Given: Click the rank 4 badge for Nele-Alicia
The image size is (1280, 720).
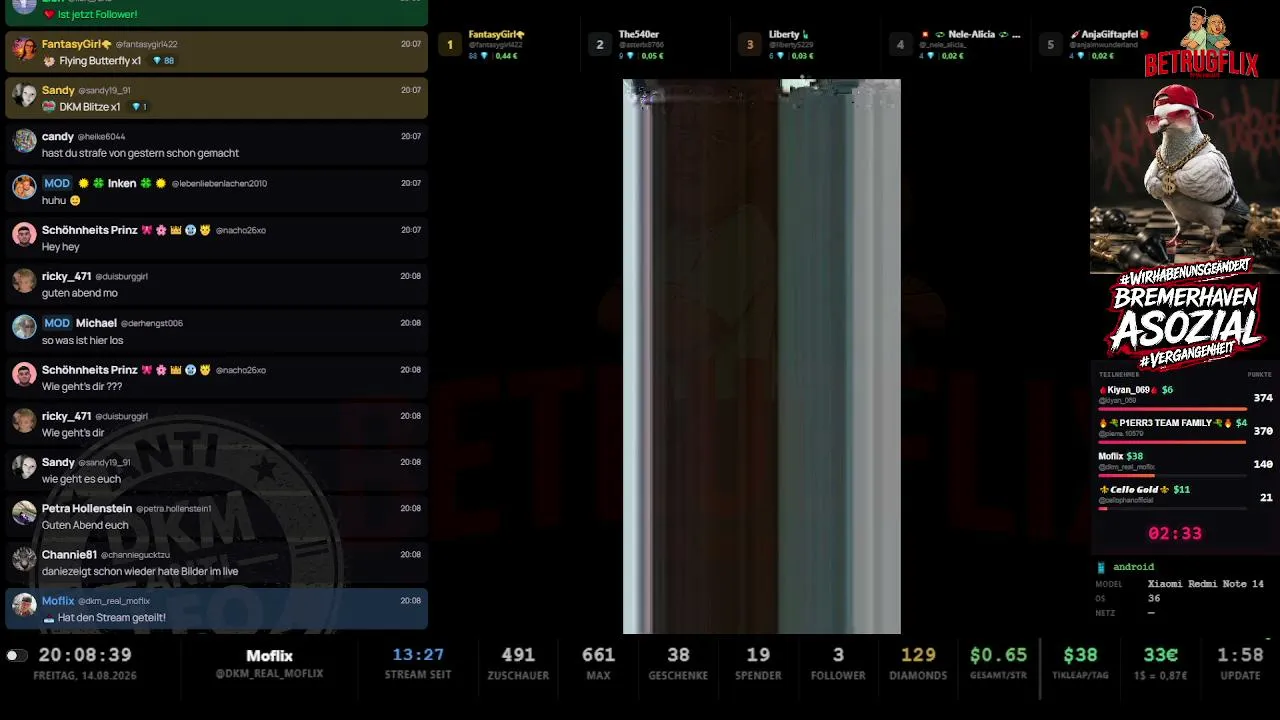Looking at the screenshot, I should pos(900,44).
